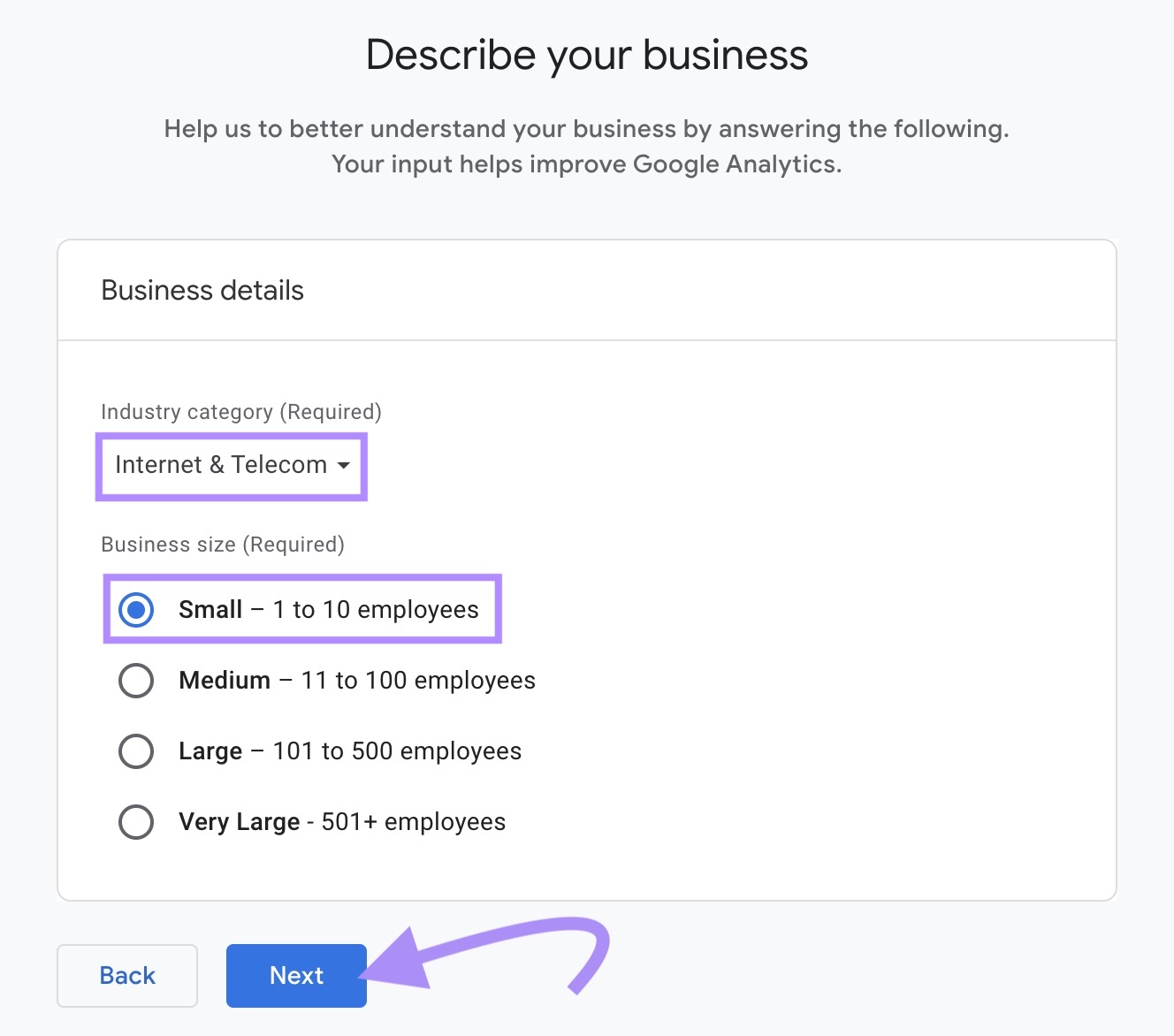Click the Industry category (Required) label
This screenshot has height=1036, width=1174.
pos(240,411)
